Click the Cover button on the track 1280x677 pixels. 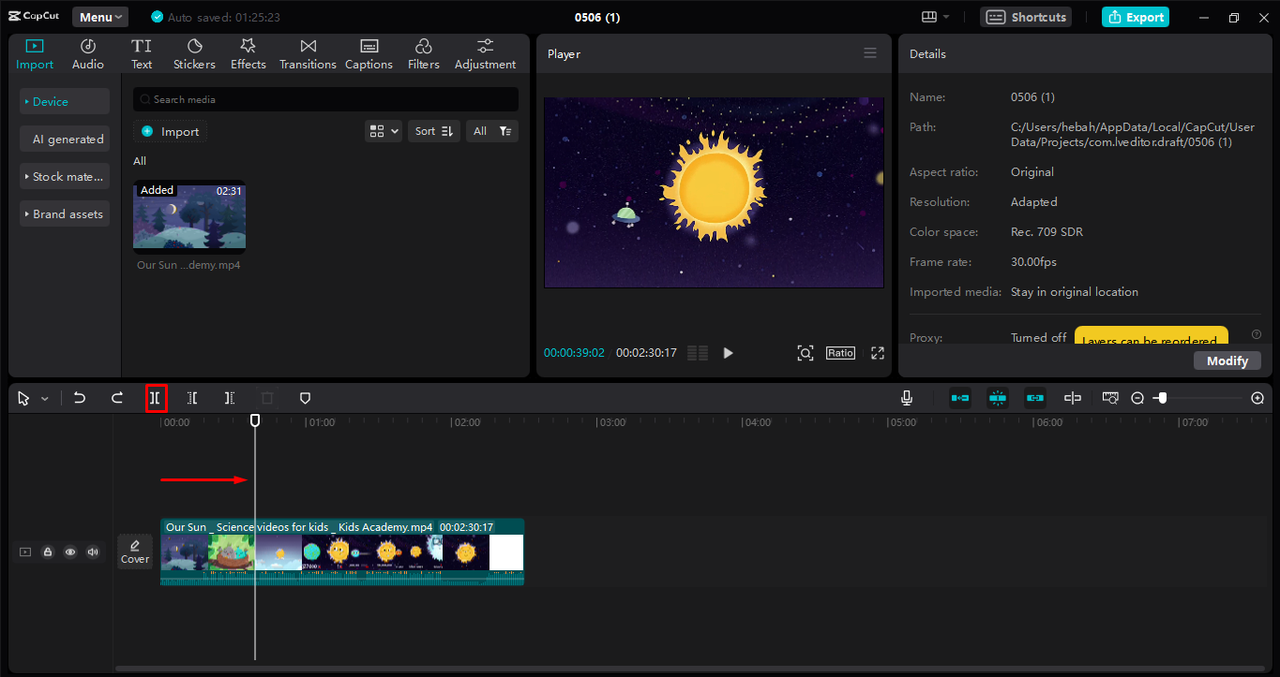coord(135,551)
